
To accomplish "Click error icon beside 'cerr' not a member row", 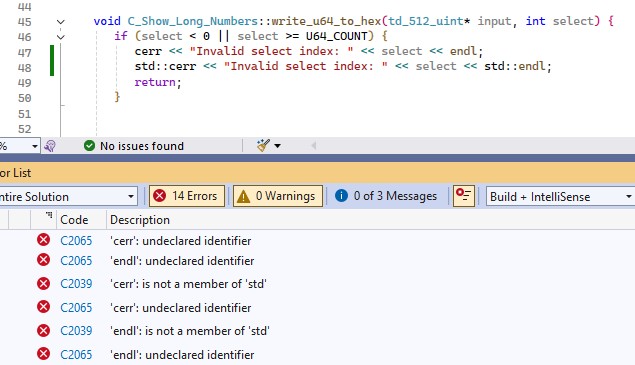I will (43, 283).
